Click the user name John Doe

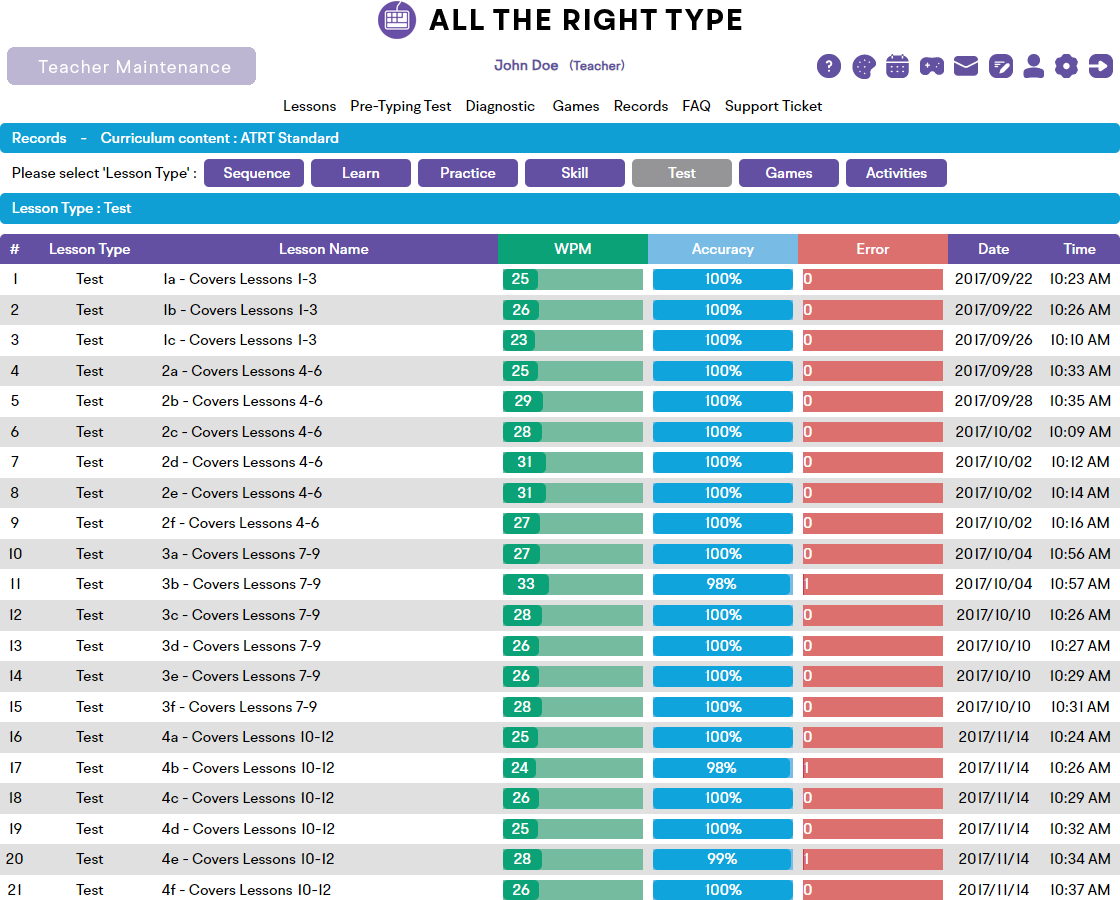coord(526,65)
